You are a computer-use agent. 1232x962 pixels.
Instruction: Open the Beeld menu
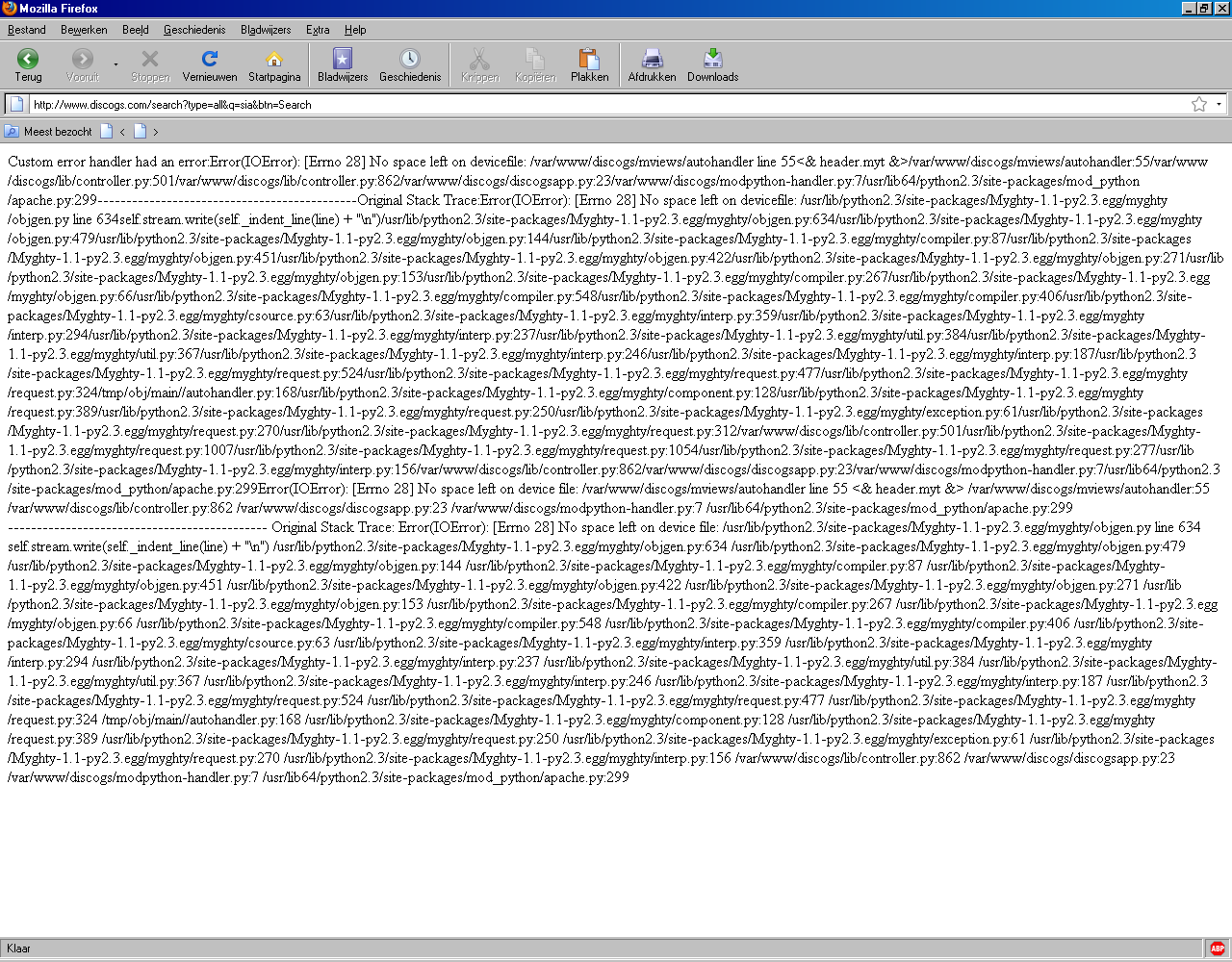(x=136, y=30)
